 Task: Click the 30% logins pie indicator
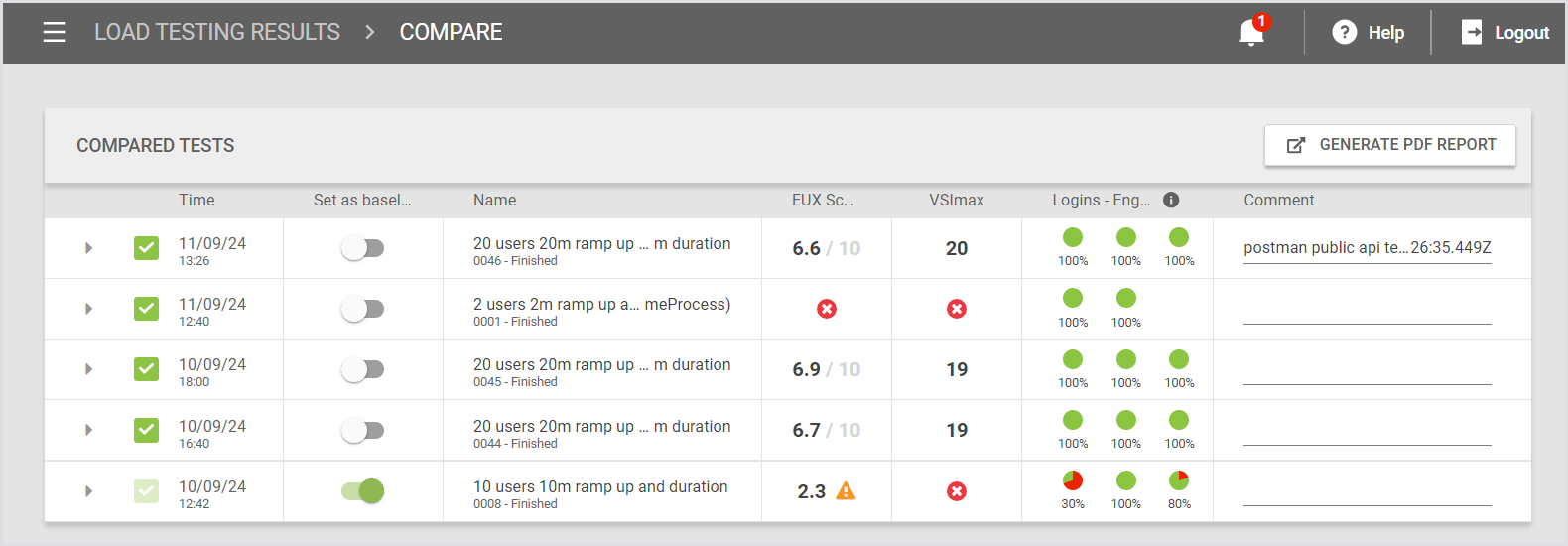[x=1073, y=480]
